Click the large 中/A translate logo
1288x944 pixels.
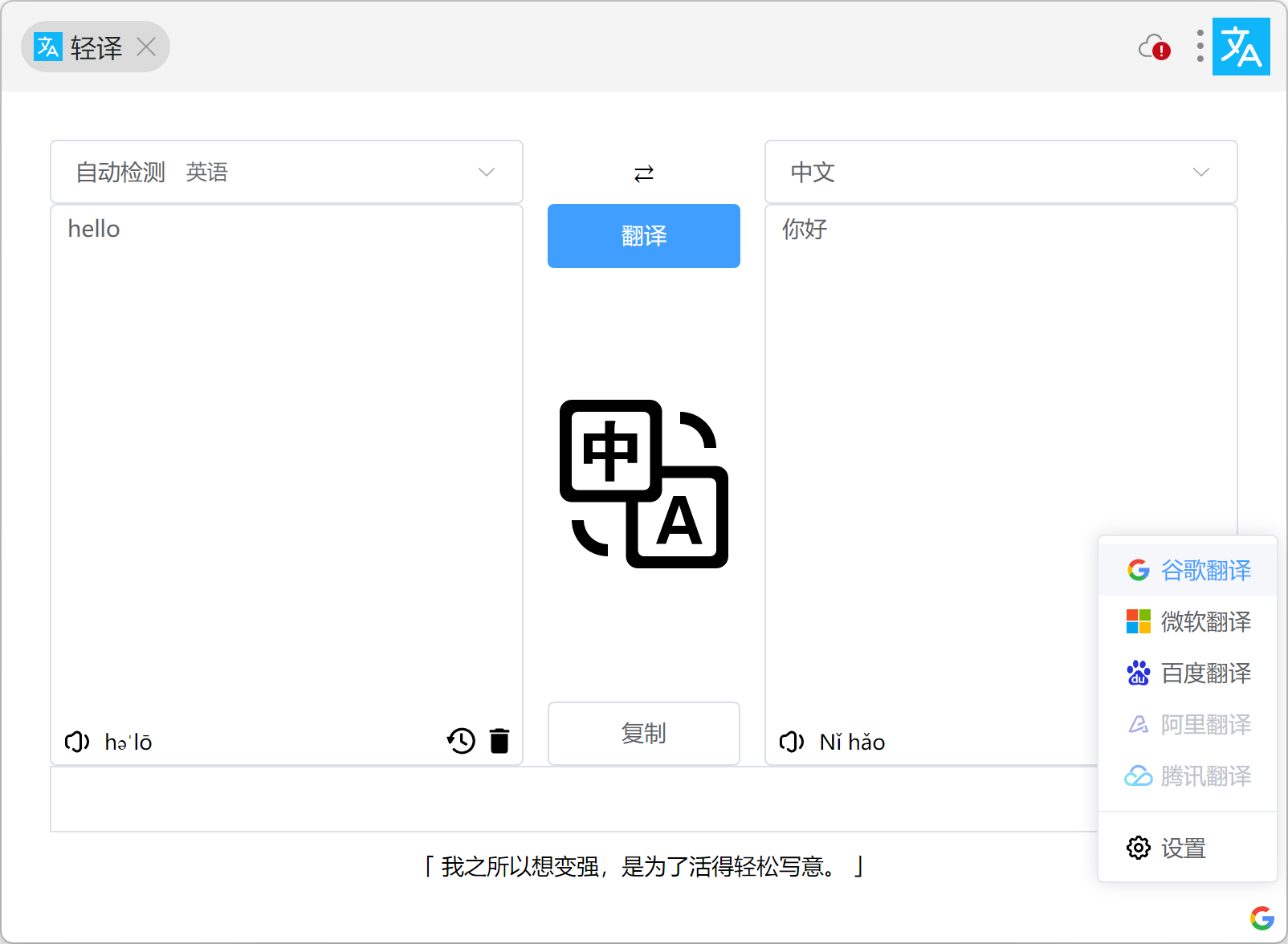644,484
